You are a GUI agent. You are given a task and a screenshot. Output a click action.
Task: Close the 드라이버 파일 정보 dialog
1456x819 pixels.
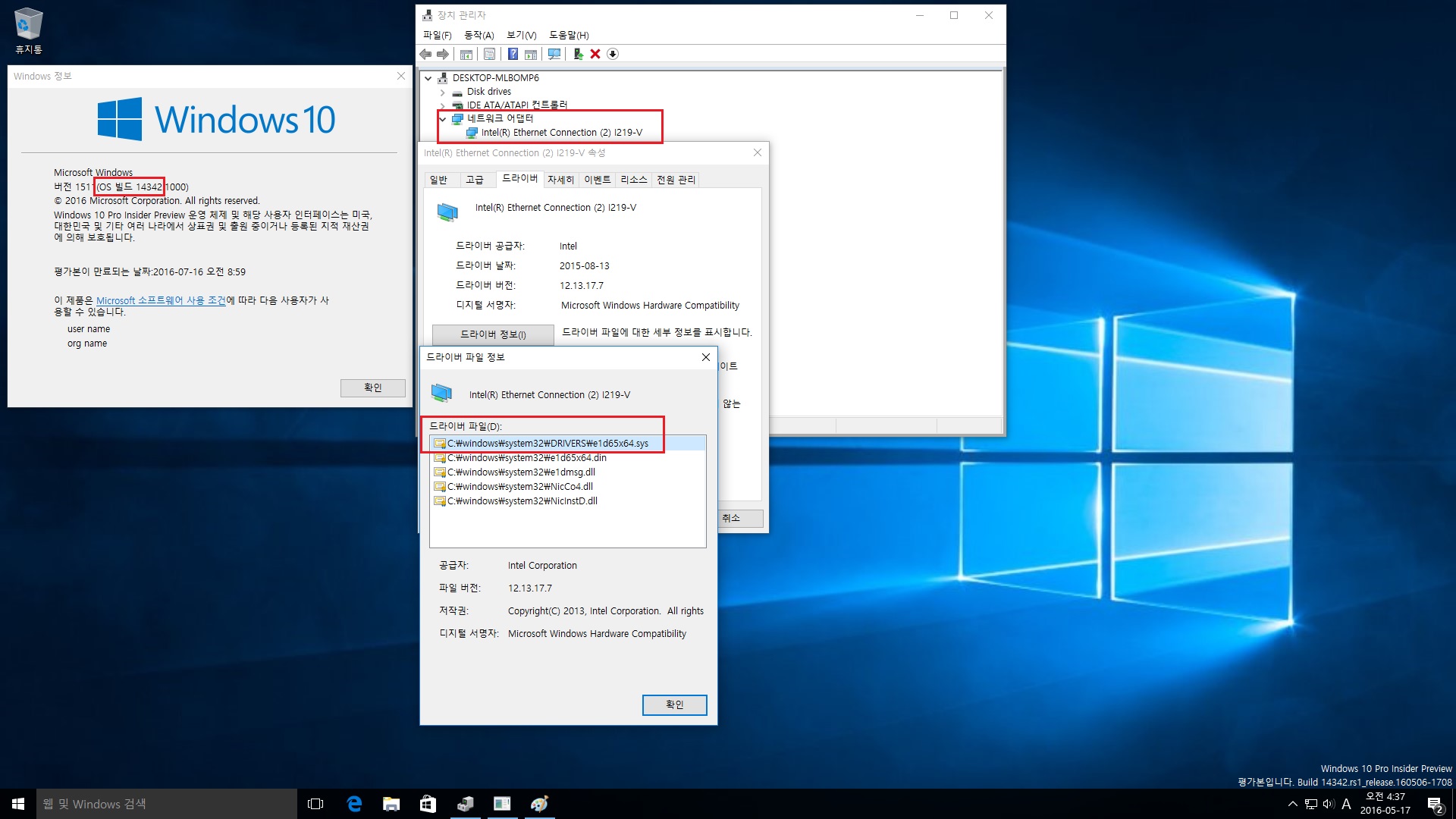click(705, 357)
